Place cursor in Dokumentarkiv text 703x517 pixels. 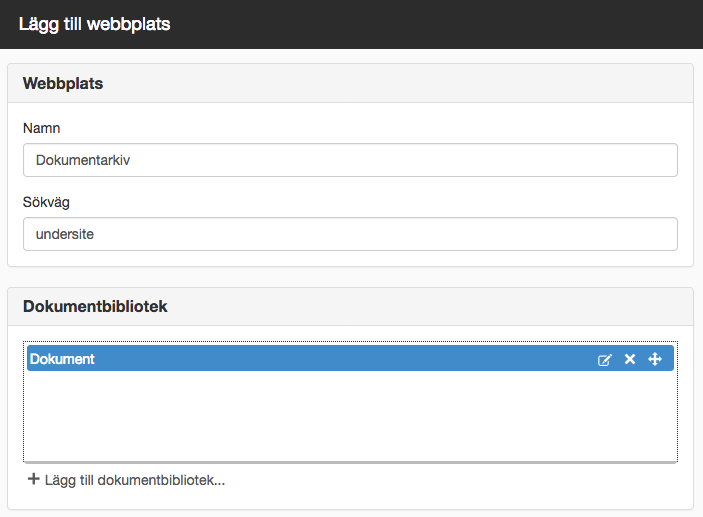(x=83, y=160)
